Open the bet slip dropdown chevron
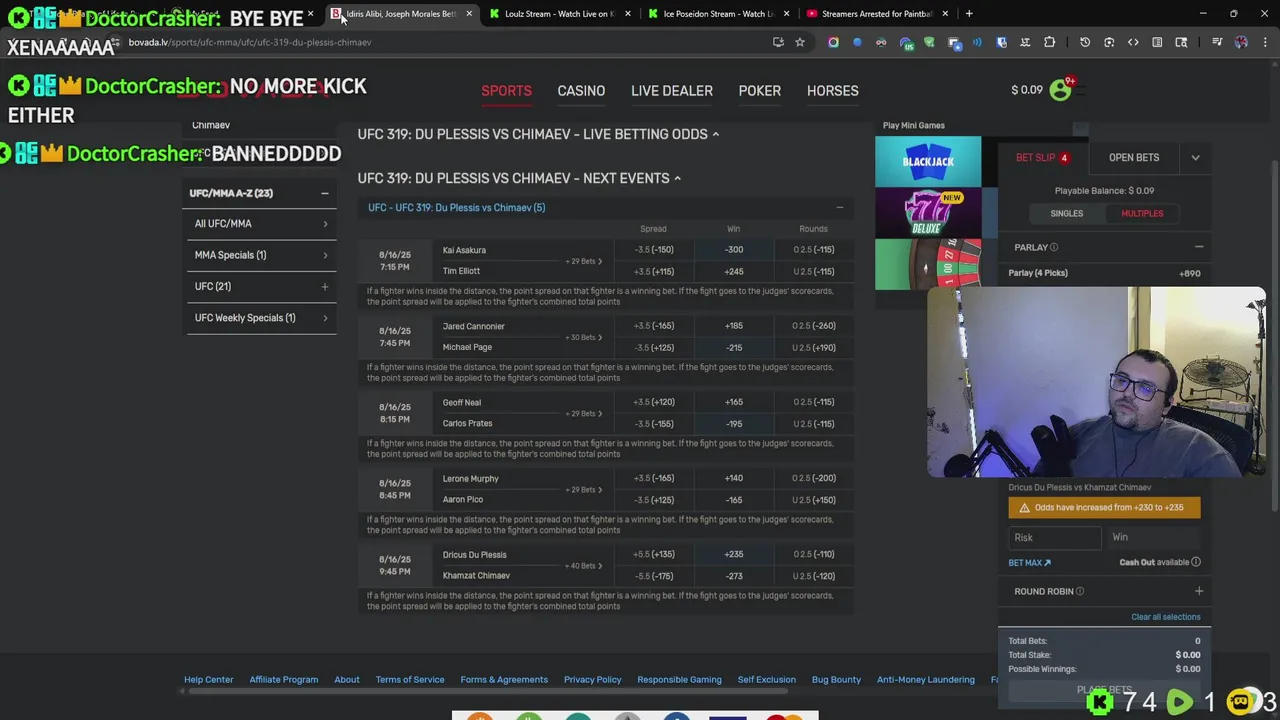Viewport: 1280px width, 720px height. pyautogui.click(x=1195, y=157)
